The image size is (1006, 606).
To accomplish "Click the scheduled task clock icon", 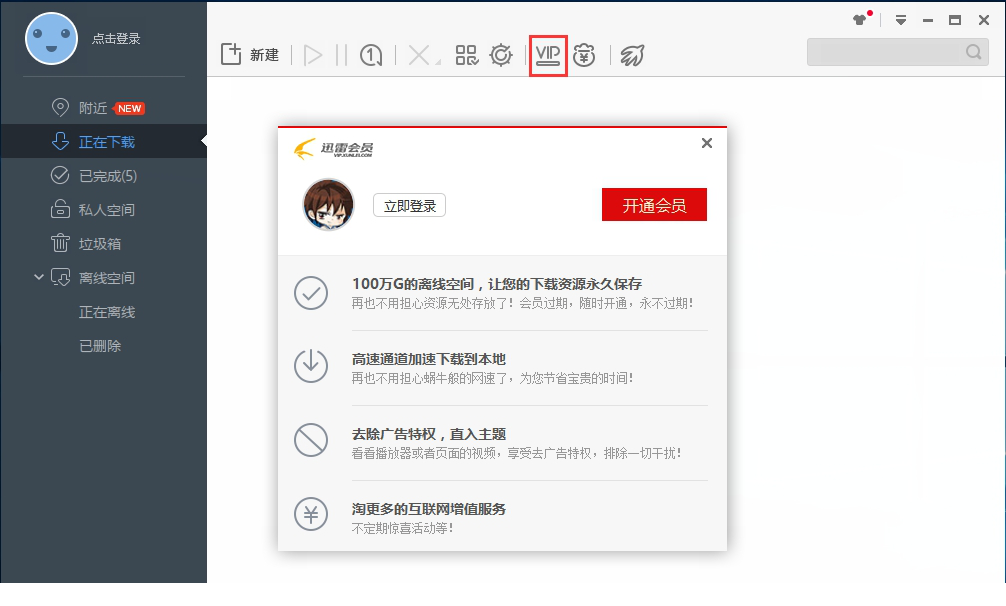I will (371, 55).
